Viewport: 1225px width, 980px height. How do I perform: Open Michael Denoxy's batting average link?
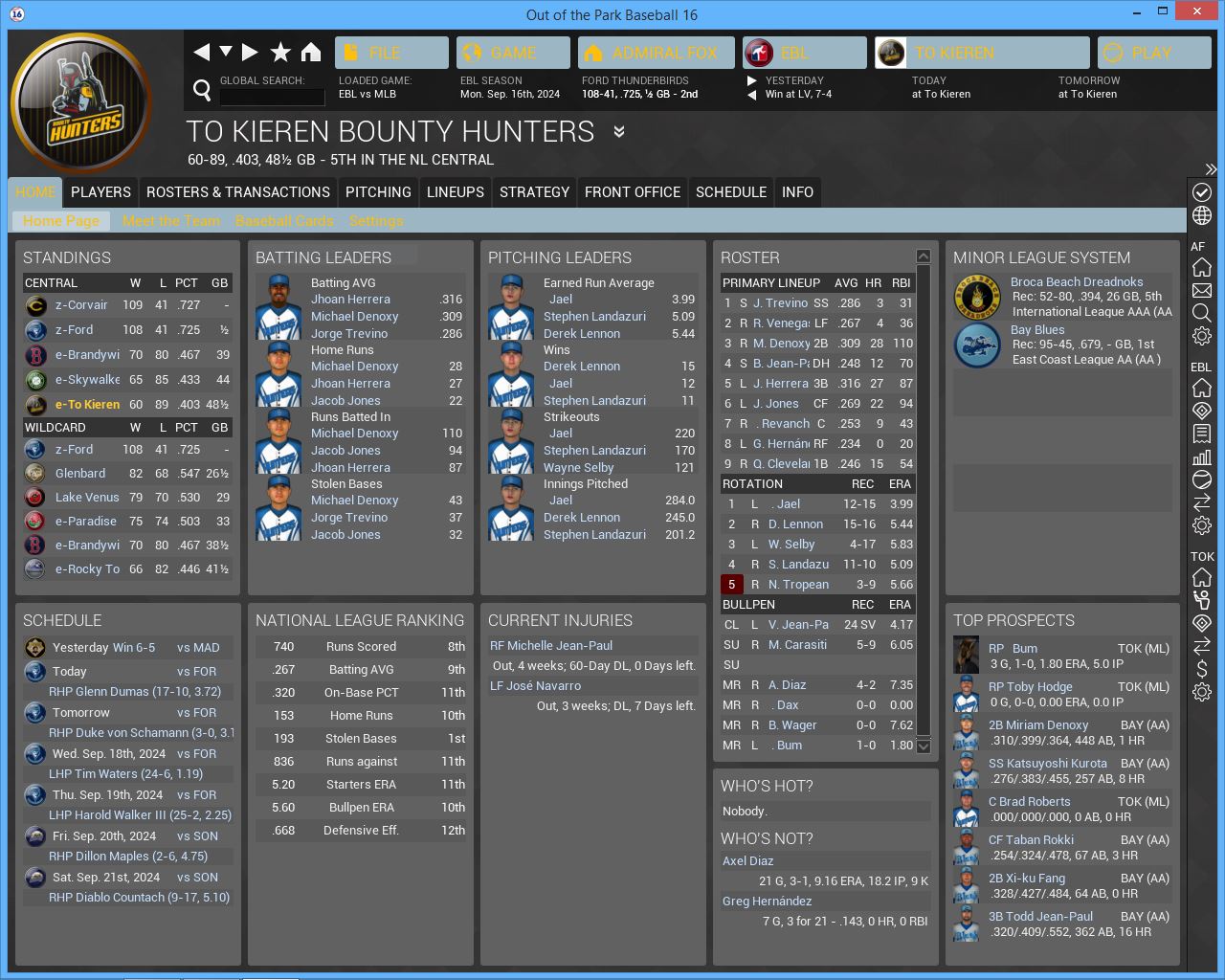(x=354, y=317)
